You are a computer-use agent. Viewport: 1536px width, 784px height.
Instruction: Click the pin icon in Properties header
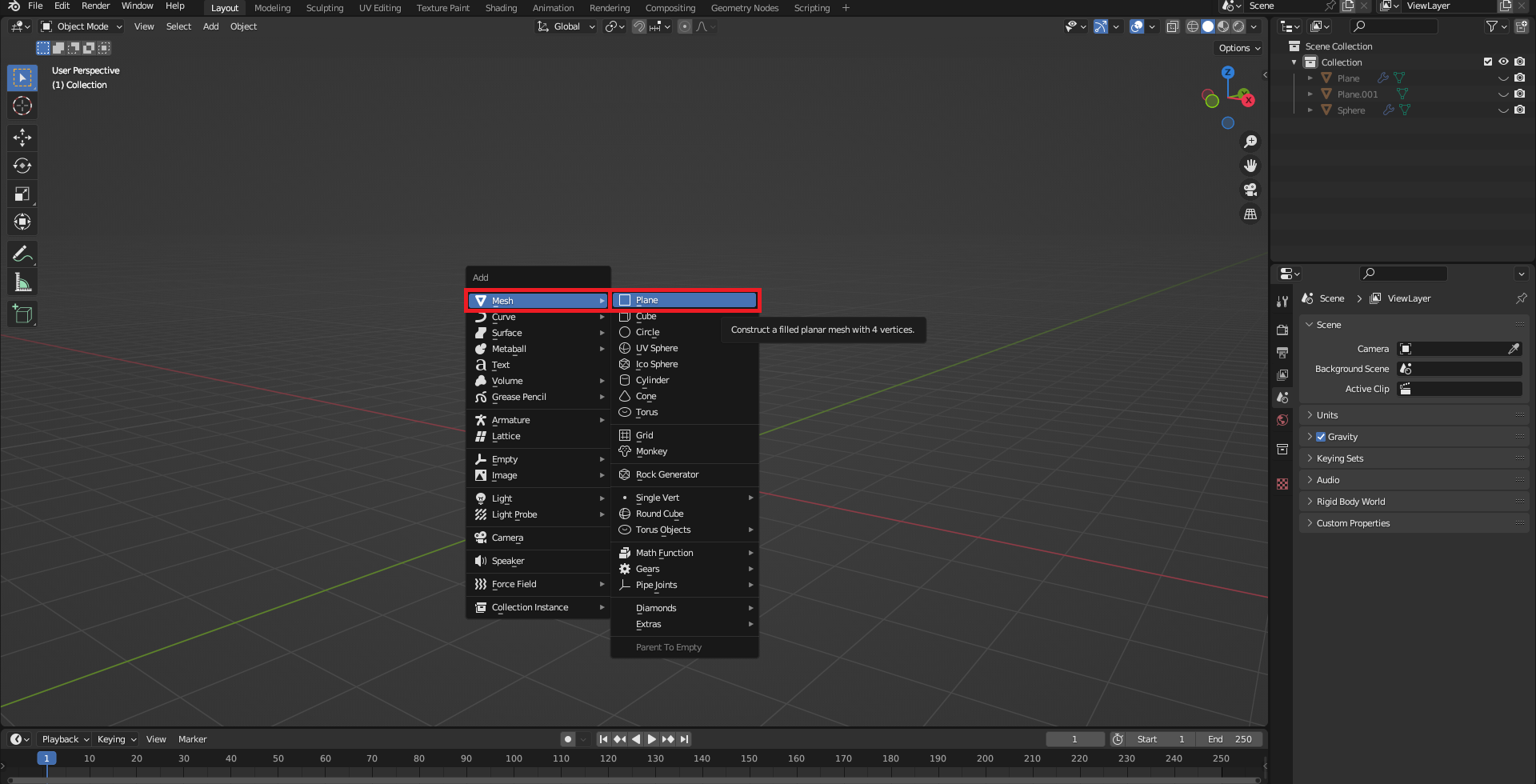(x=1521, y=298)
